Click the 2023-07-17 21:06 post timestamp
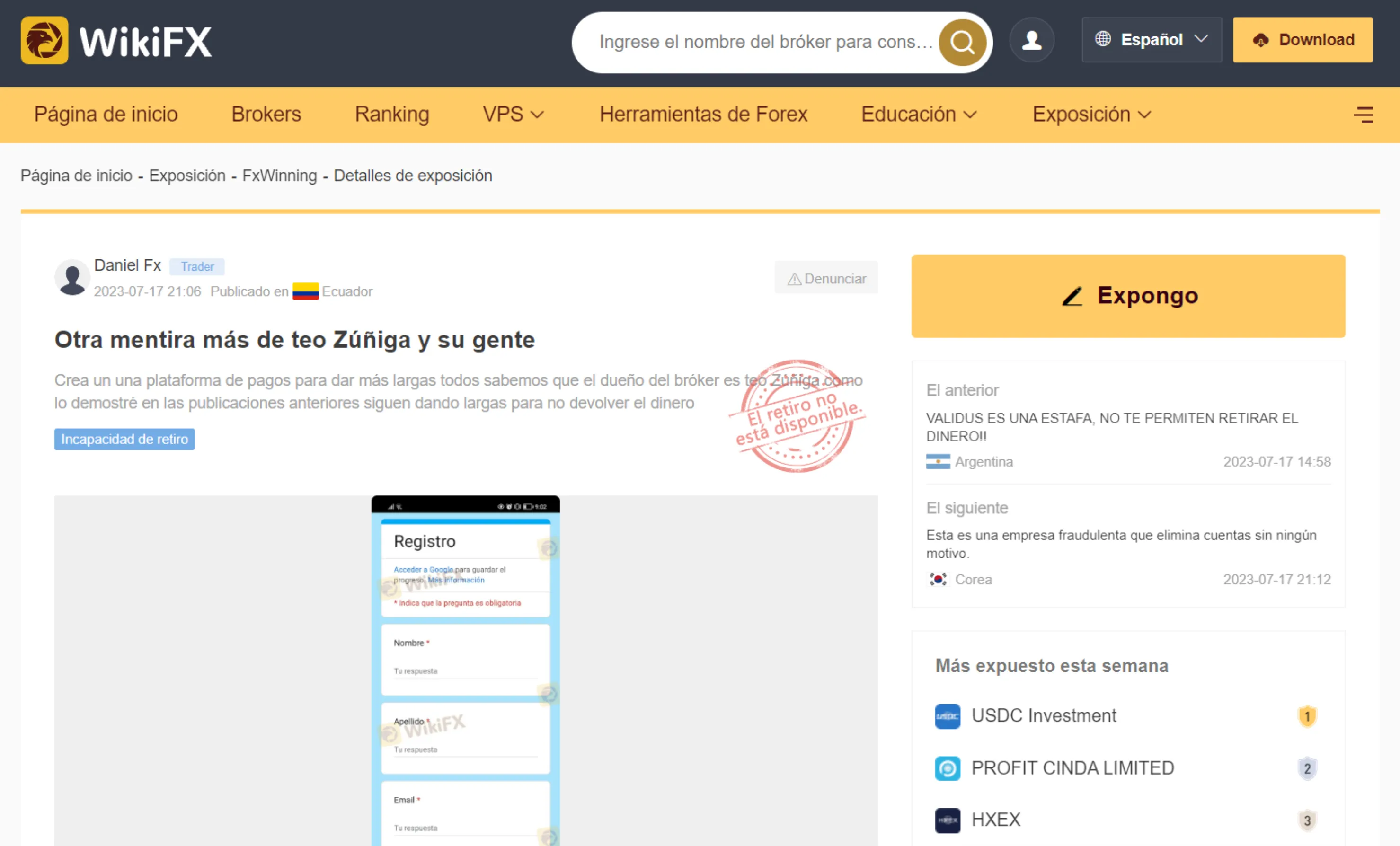Viewport: 1400px width, 846px height. (x=147, y=291)
